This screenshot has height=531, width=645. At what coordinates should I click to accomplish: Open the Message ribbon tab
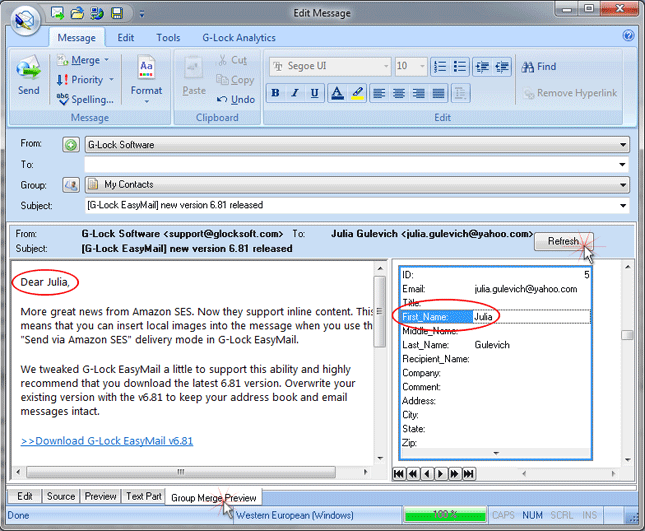point(77,38)
